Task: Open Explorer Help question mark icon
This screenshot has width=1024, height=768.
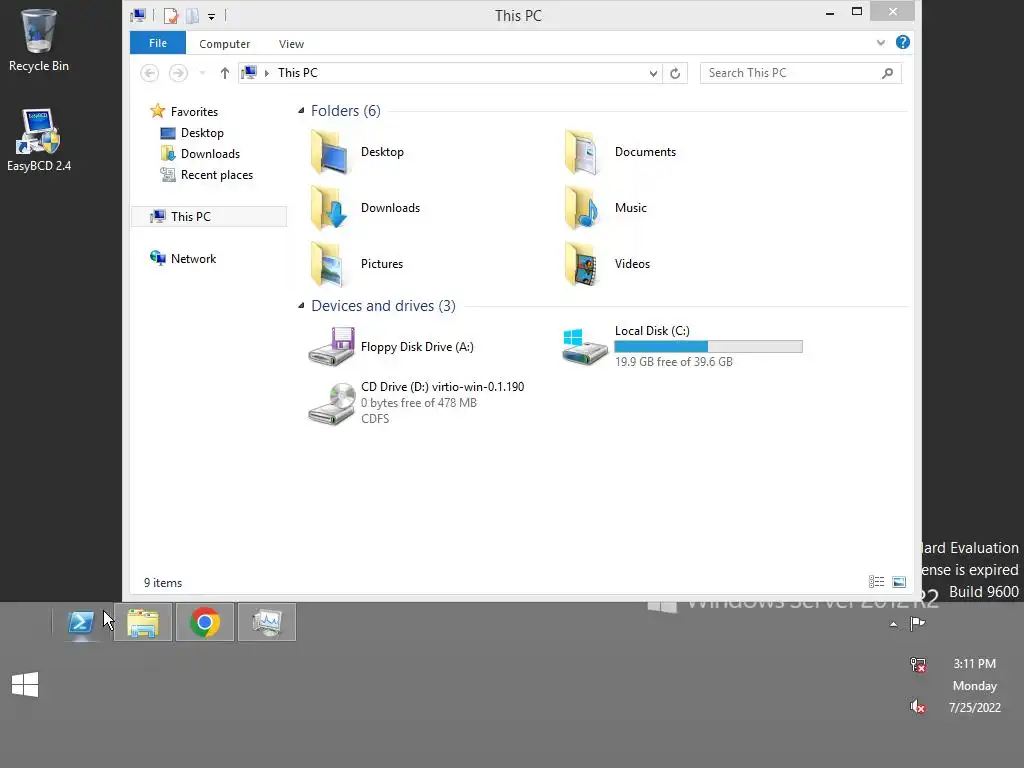Action: 903,42
